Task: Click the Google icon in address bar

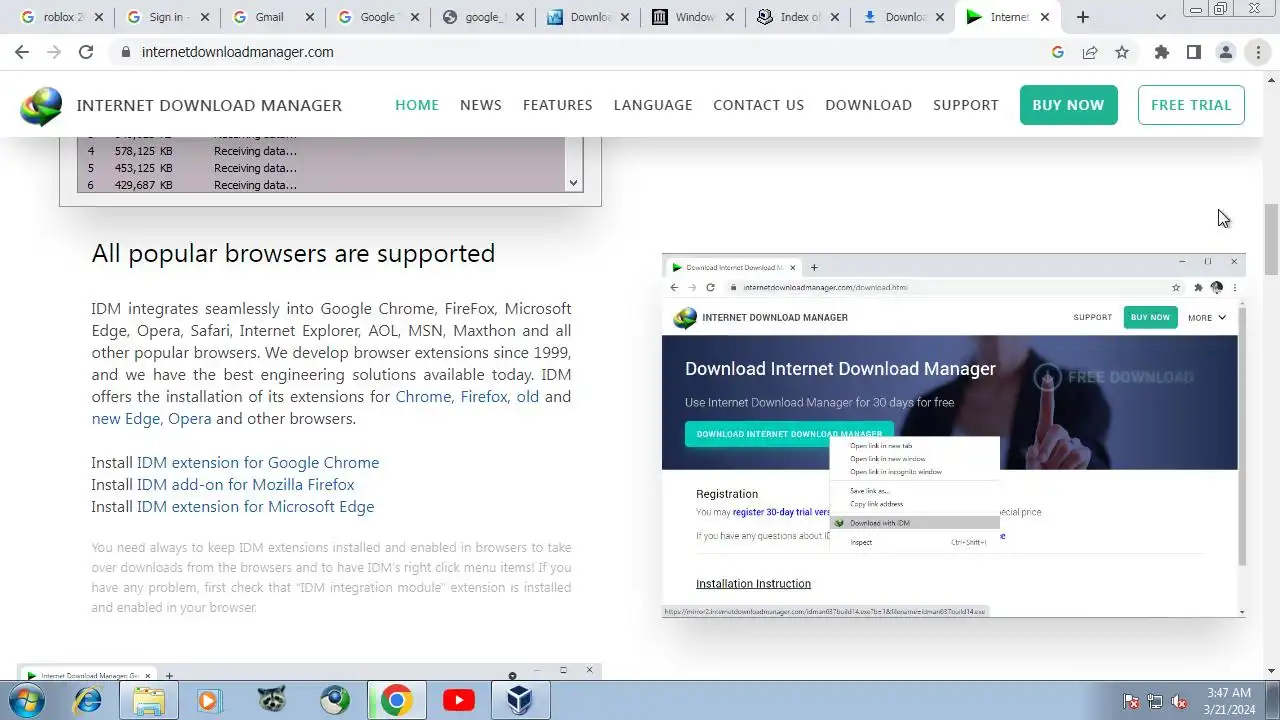Action: pyautogui.click(x=1058, y=52)
